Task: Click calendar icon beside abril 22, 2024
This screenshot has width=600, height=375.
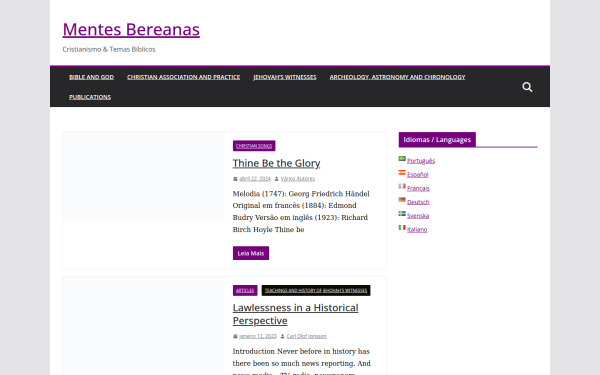Action: click(235, 179)
